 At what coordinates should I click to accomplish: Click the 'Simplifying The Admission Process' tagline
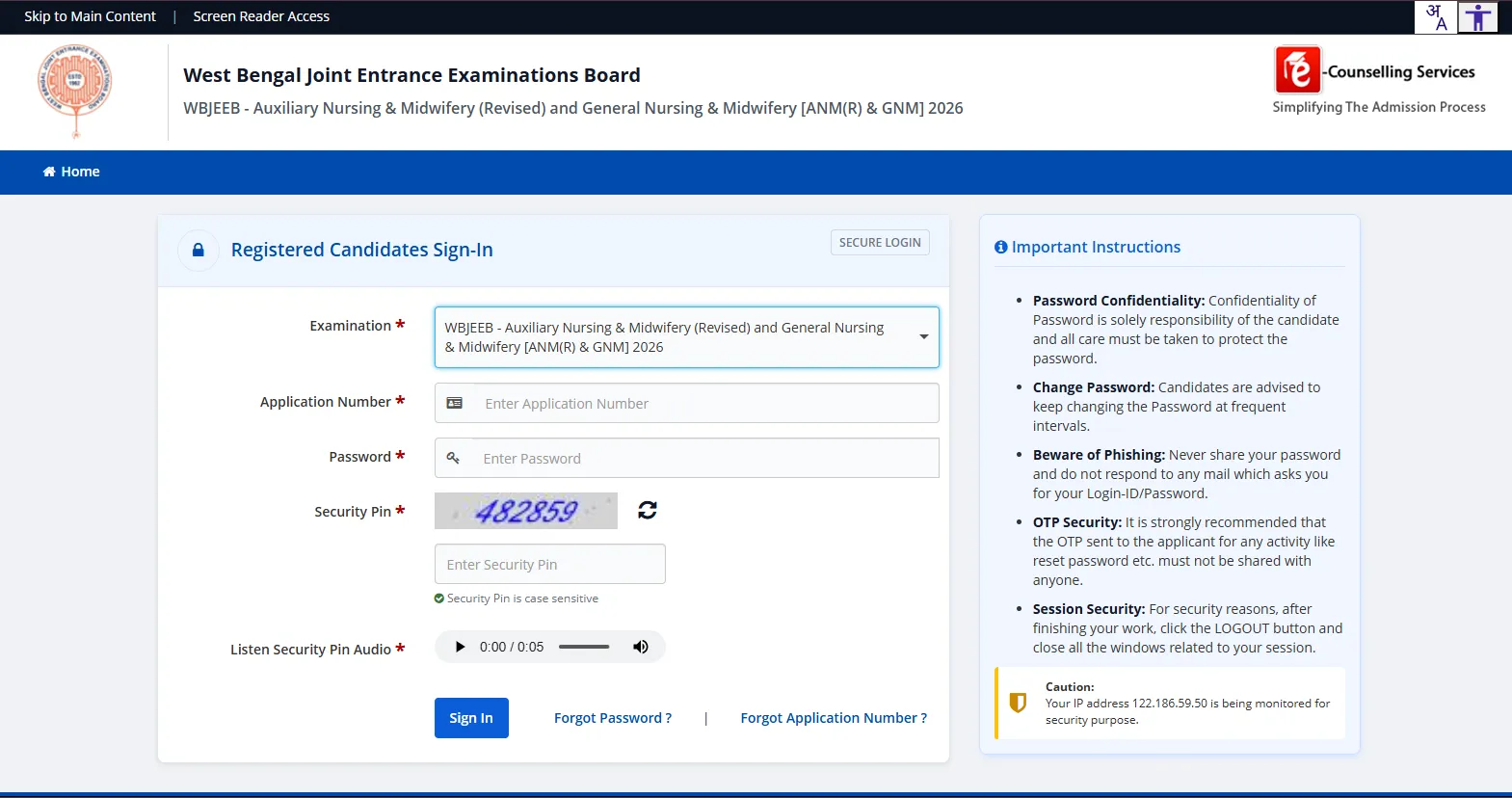(1379, 107)
